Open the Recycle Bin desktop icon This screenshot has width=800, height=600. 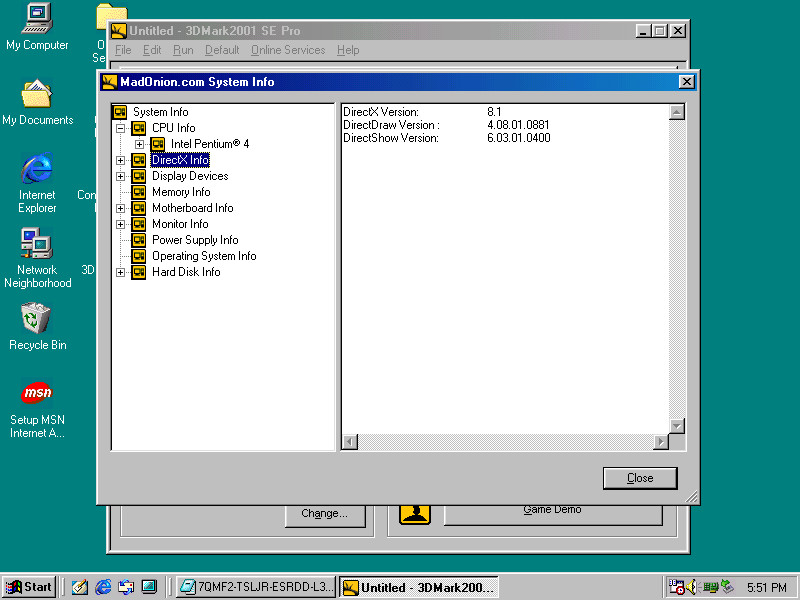tap(37, 319)
